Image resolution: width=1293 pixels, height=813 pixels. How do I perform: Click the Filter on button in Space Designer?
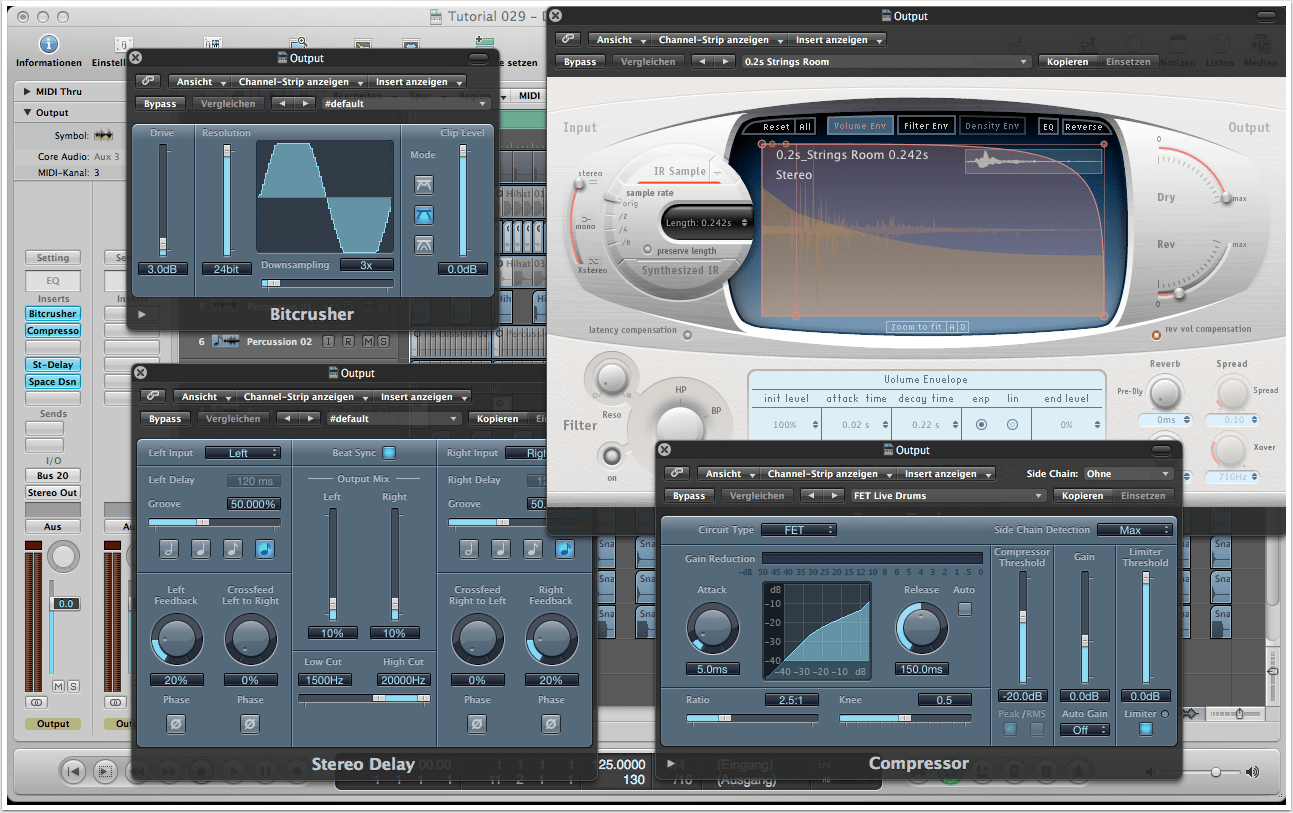click(x=609, y=457)
